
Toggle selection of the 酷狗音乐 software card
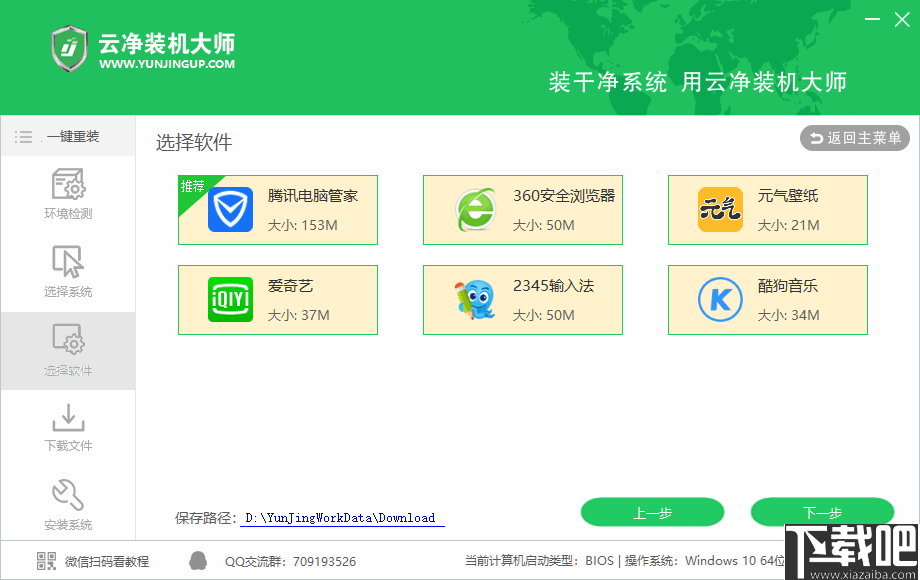[x=767, y=299]
